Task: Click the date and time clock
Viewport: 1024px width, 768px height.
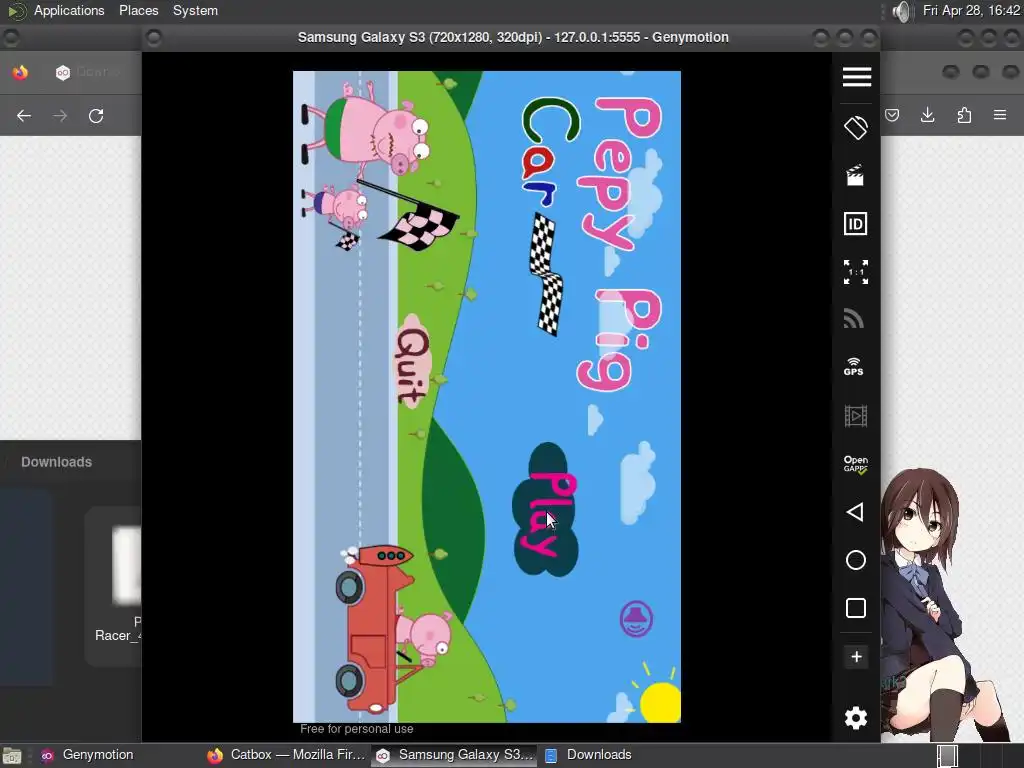Action: tap(970, 10)
